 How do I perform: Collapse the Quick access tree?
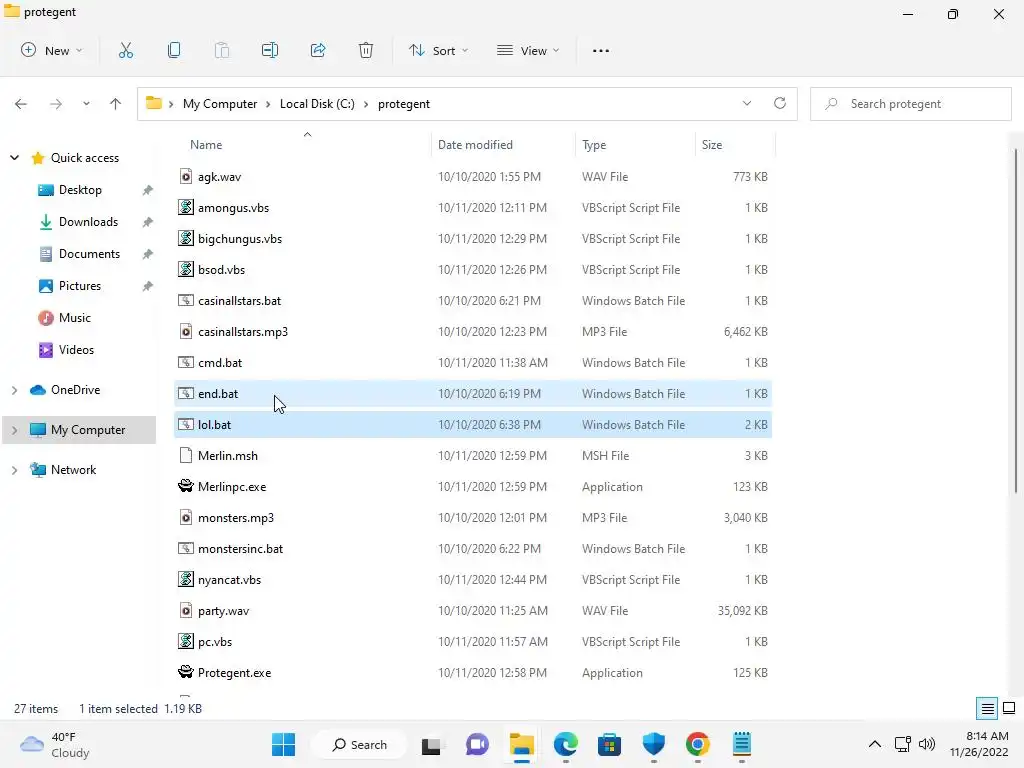(x=14, y=157)
